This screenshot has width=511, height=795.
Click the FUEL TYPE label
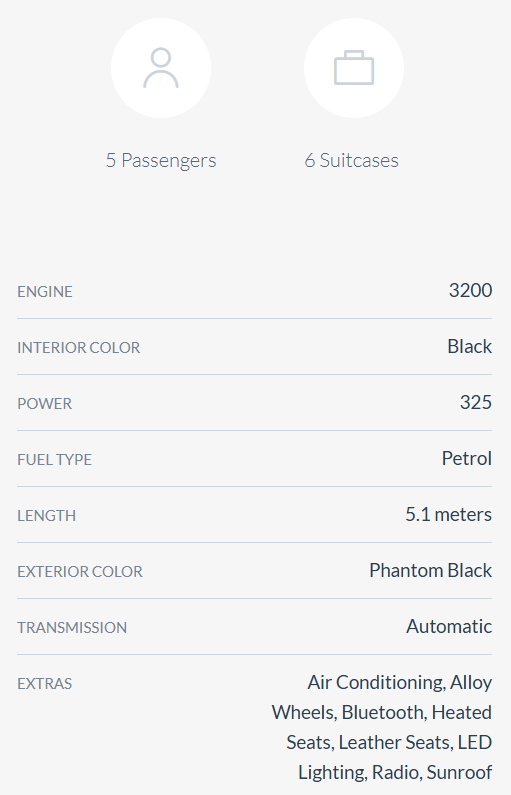[x=54, y=459]
